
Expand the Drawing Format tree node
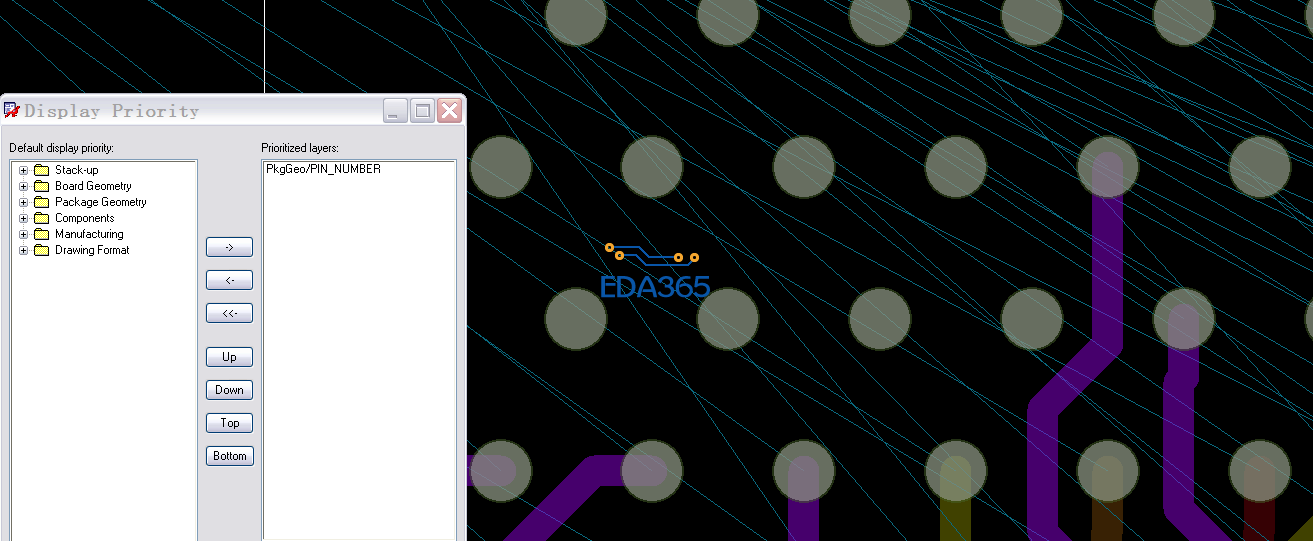[x=24, y=250]
